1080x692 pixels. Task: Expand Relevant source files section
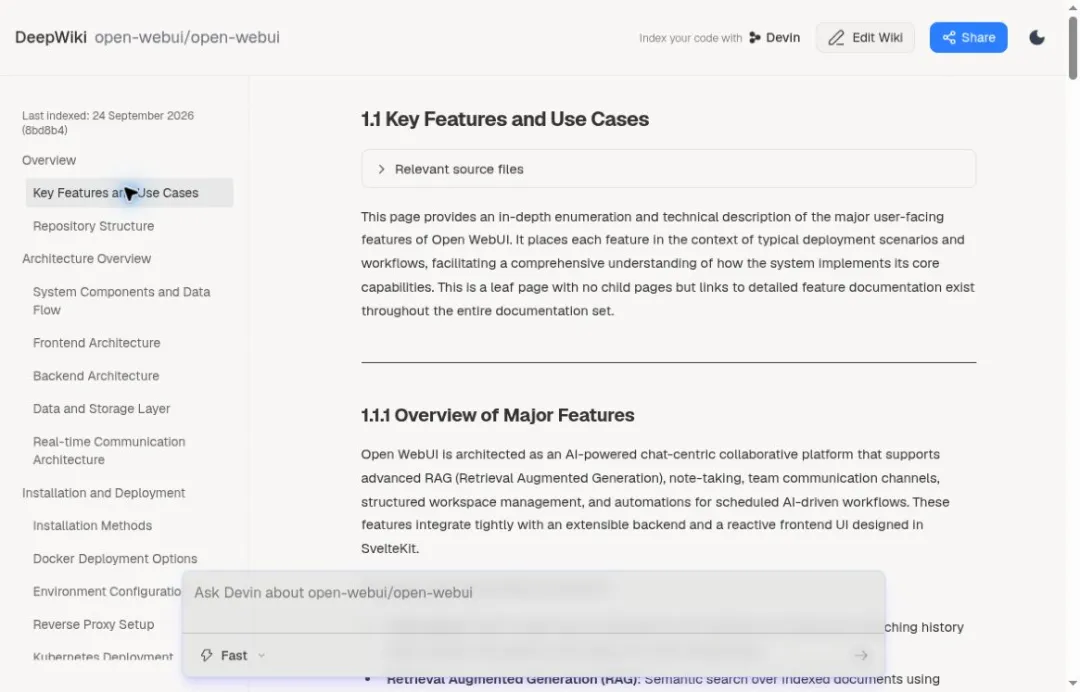click(668, 169)
